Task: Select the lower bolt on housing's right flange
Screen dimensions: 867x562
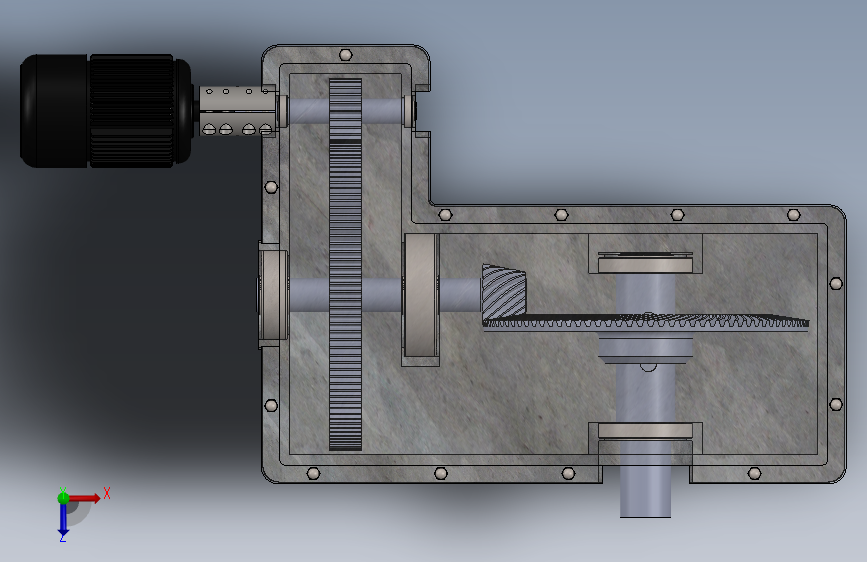Action: (836, 405)
